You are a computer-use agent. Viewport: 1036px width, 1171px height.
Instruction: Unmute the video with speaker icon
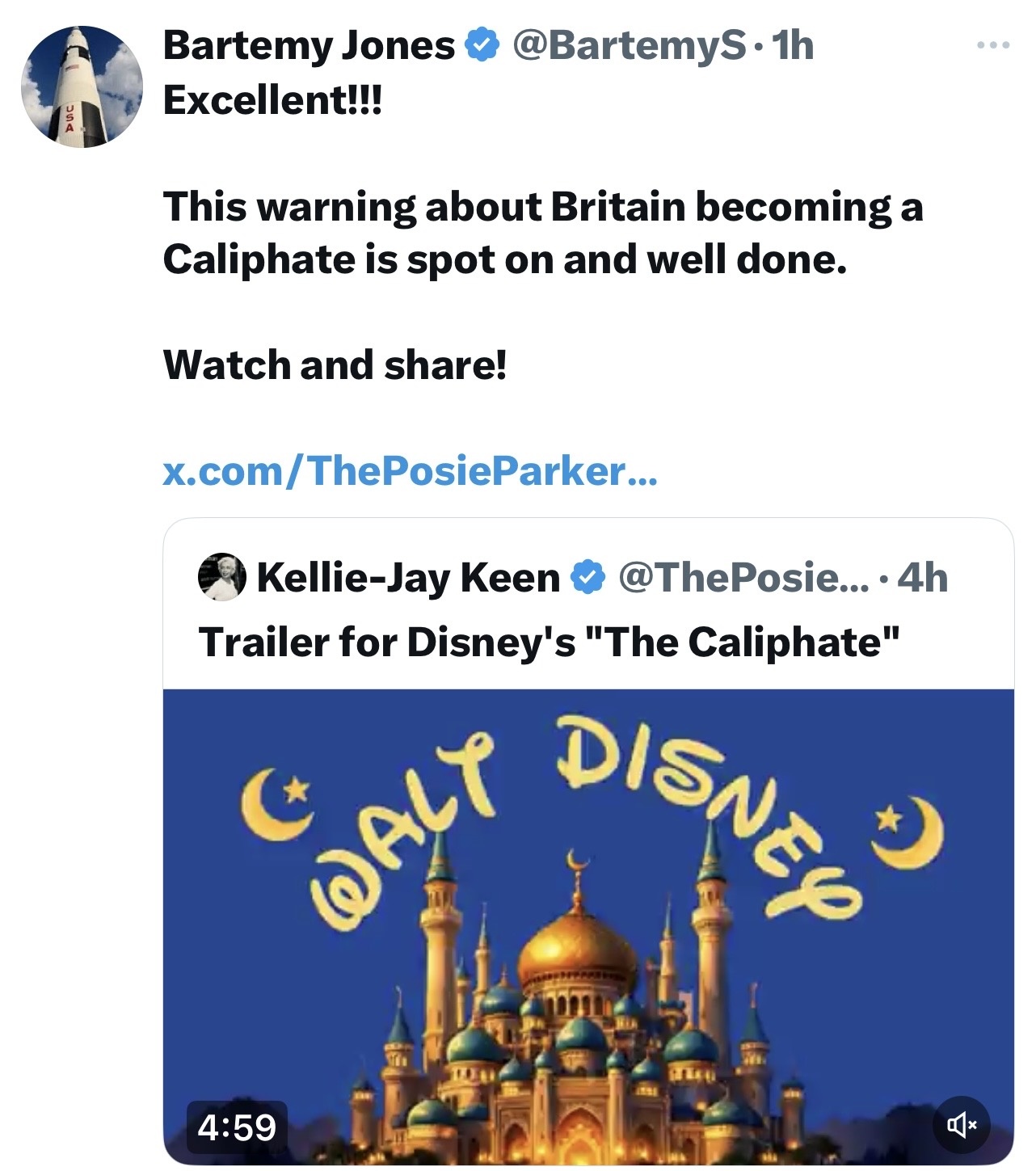point(960,1124)
